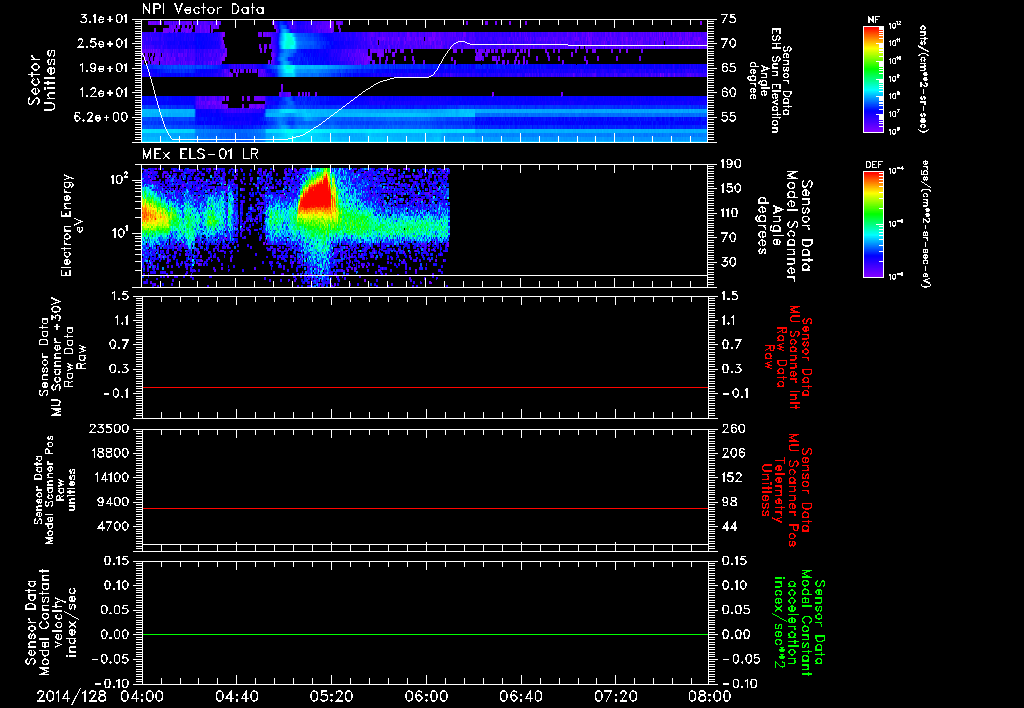Click the 06:00 time axis label

[x=426, y=696]
